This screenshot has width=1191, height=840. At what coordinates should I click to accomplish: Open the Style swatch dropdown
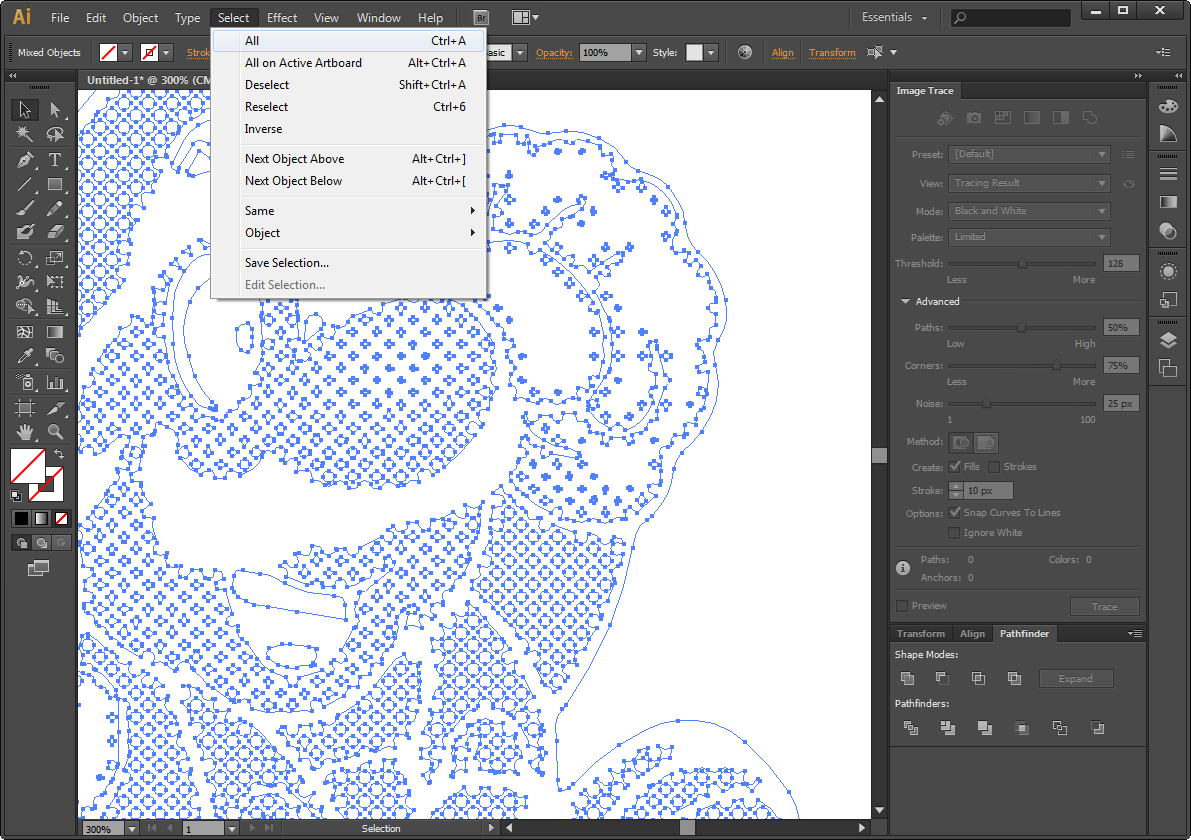[711, 52]
